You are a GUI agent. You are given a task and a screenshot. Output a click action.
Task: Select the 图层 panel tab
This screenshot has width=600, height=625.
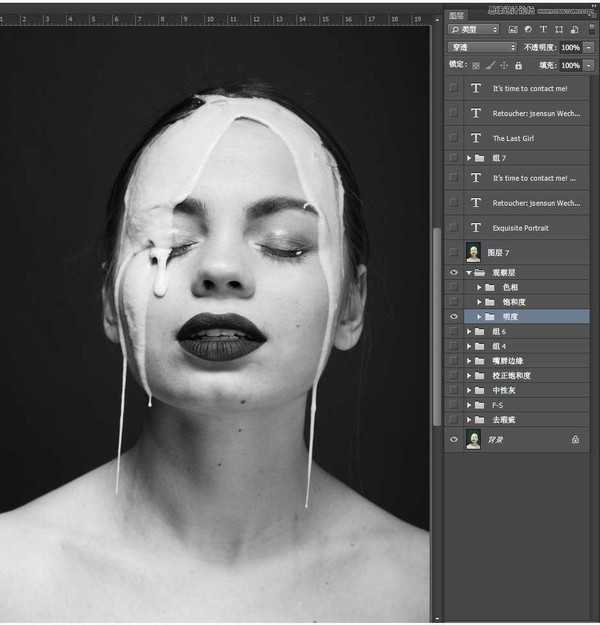457,15
